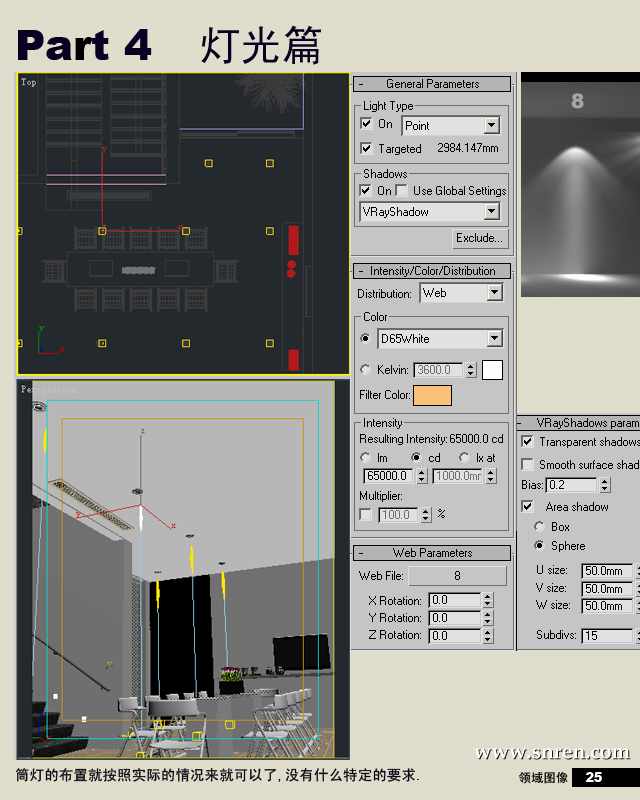Collapse the Intensity/Color/Distribution rollout

tap(432, 271)
